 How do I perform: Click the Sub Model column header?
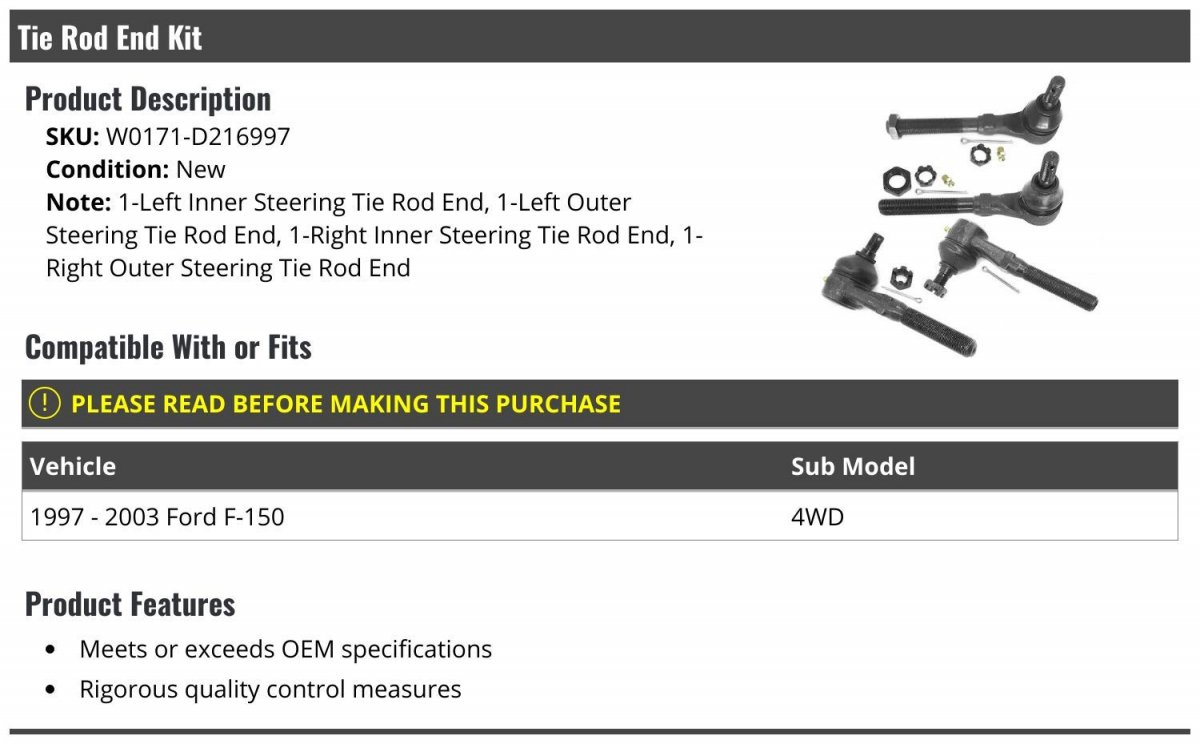click(x=852, y=466)
